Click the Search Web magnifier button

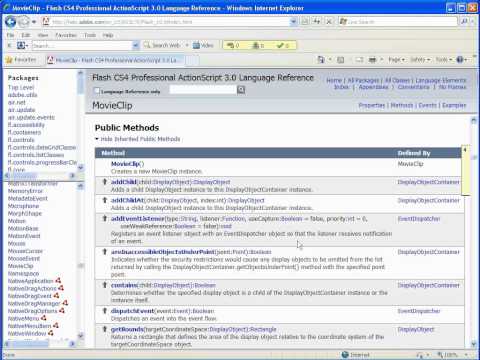(x=162, y=45)
